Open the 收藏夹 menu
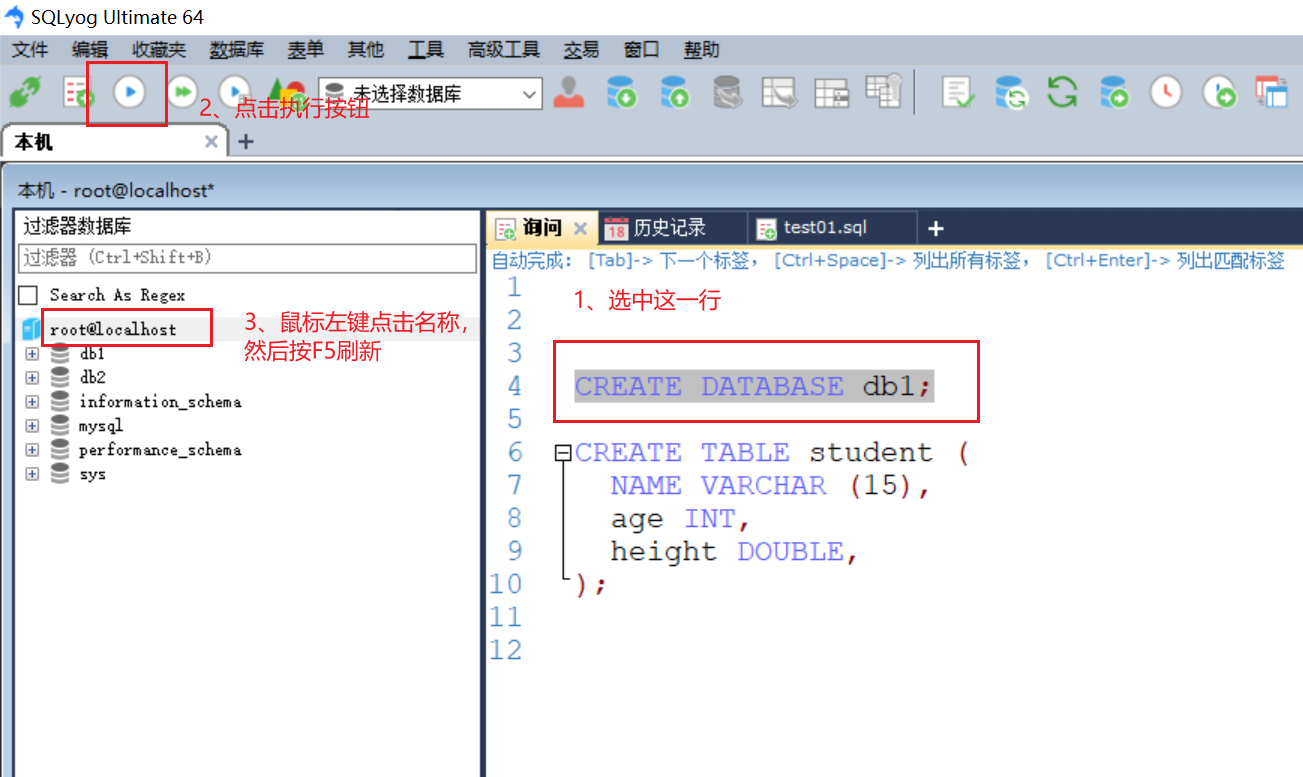This screenshot has height=777, width=1303. pyautogui.click(x=159, y=49)
